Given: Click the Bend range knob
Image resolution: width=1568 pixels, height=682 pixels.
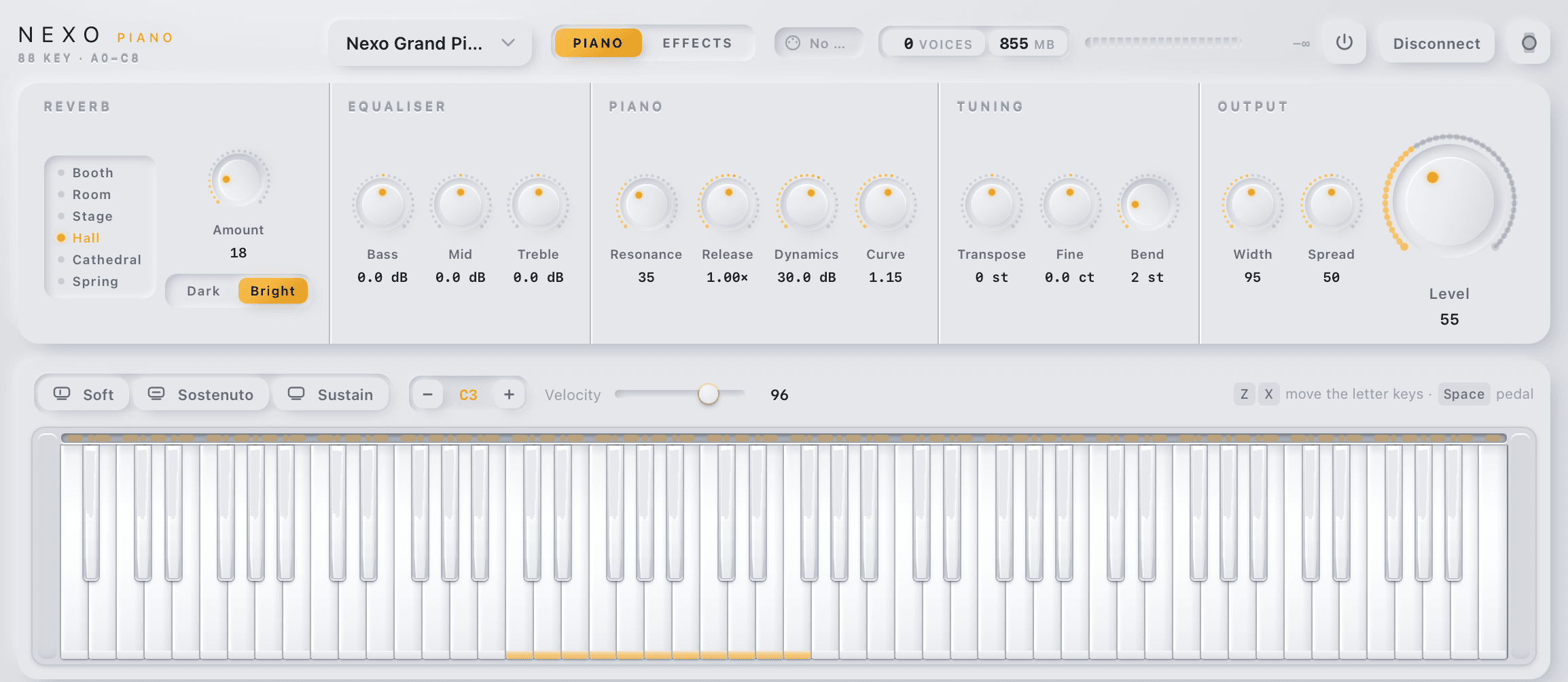Looking at the screenshot, I should pyautogui.click(x=1147, y=204).
